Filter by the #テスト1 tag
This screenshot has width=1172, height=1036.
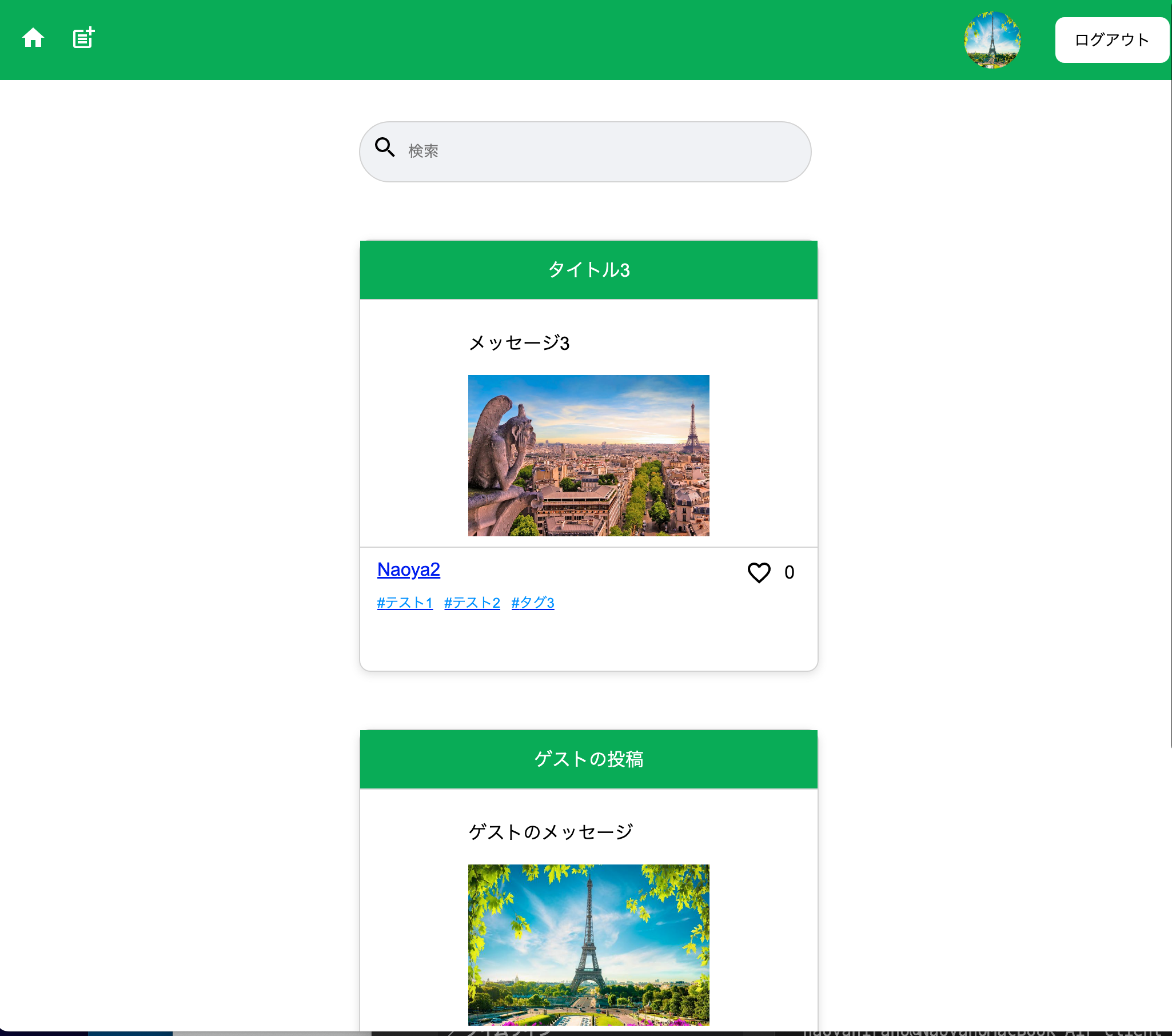pyautogui.click(x=404, y=603)
